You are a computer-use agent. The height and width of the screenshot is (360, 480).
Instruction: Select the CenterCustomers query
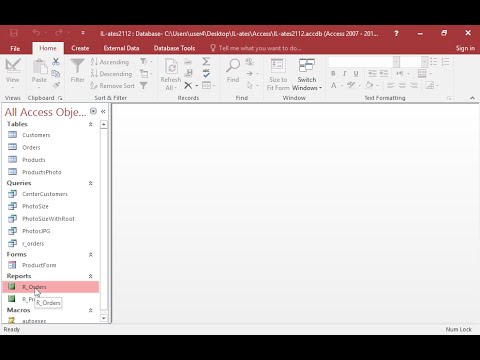coord(51,194)
